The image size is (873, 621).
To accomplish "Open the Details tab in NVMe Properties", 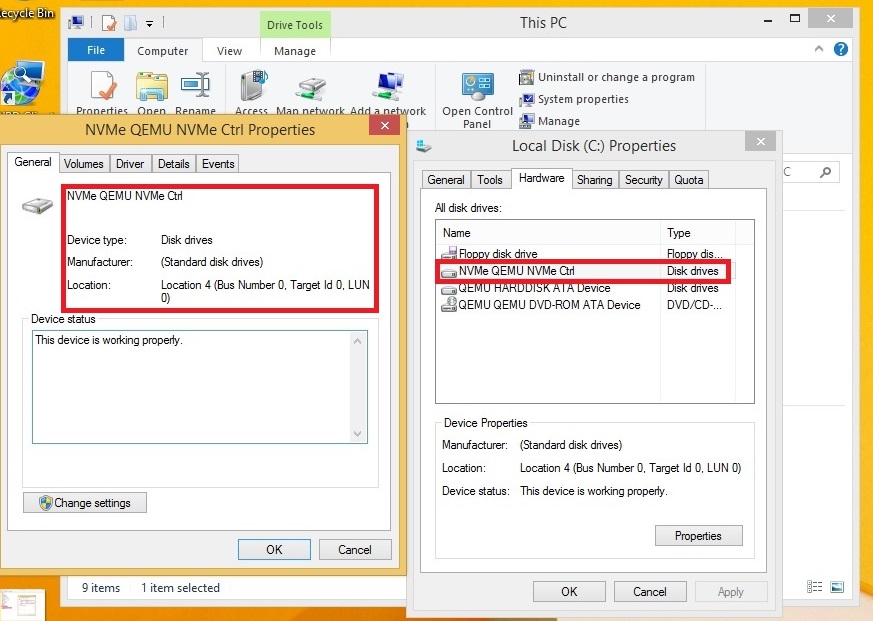I will (x=174, y=164).
